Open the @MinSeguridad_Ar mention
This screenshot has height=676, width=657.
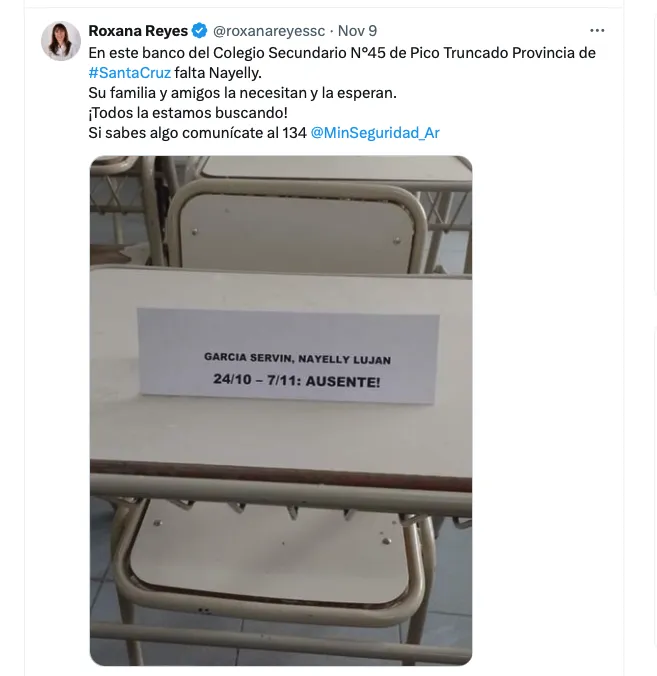coord(375,133)
